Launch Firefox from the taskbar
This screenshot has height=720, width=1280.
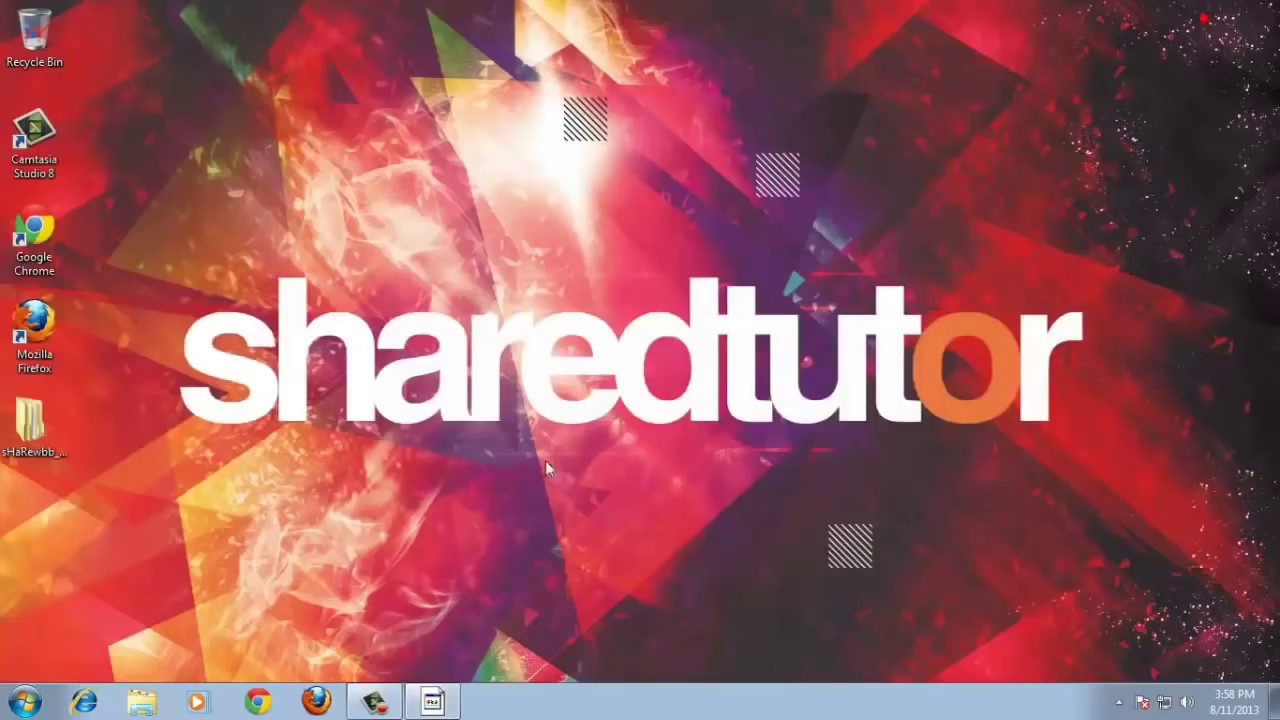(x=316, y=702)
